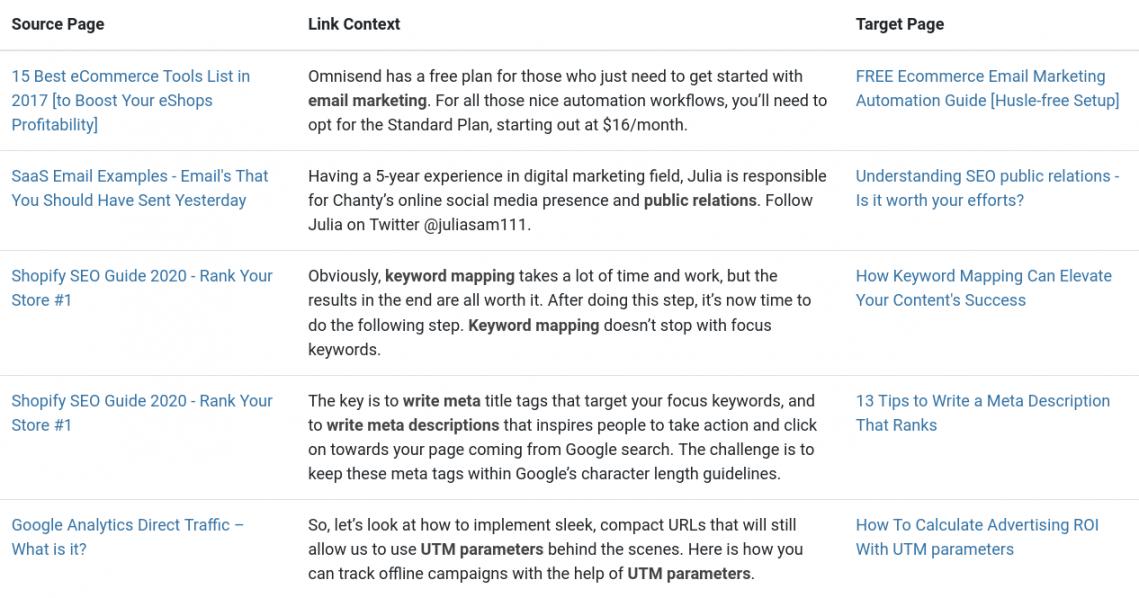
Task: Click the bold "public relations" keyword
Action: (700, 201)
